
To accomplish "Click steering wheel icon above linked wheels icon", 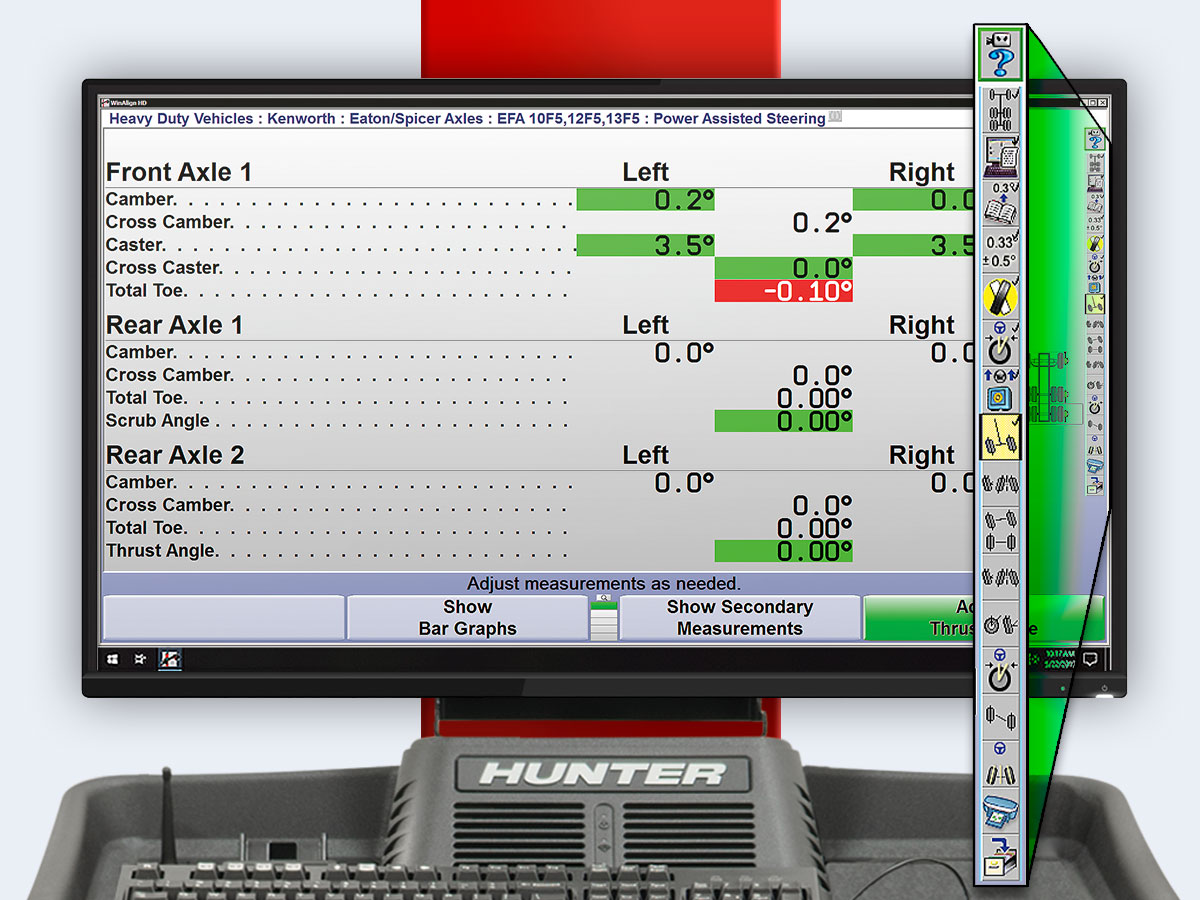I will pos(999,671).
